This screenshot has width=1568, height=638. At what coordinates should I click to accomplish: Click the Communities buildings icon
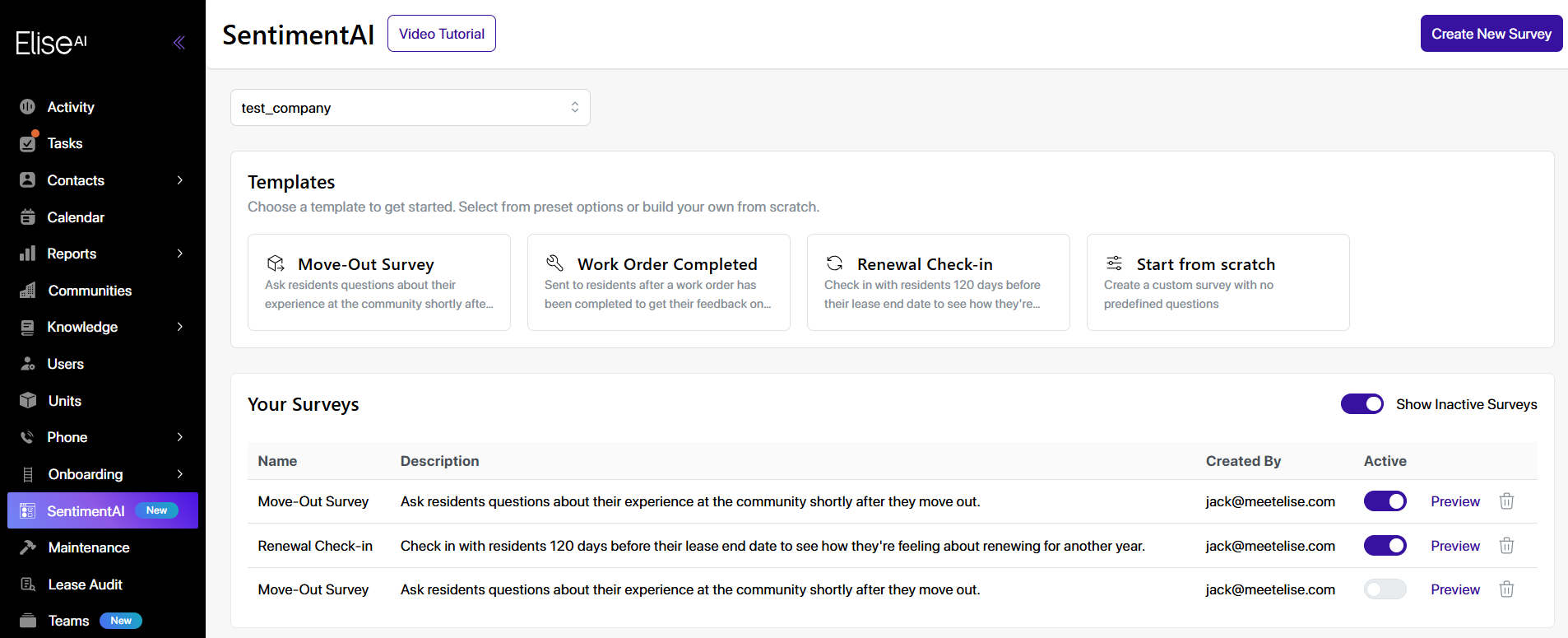28,291
